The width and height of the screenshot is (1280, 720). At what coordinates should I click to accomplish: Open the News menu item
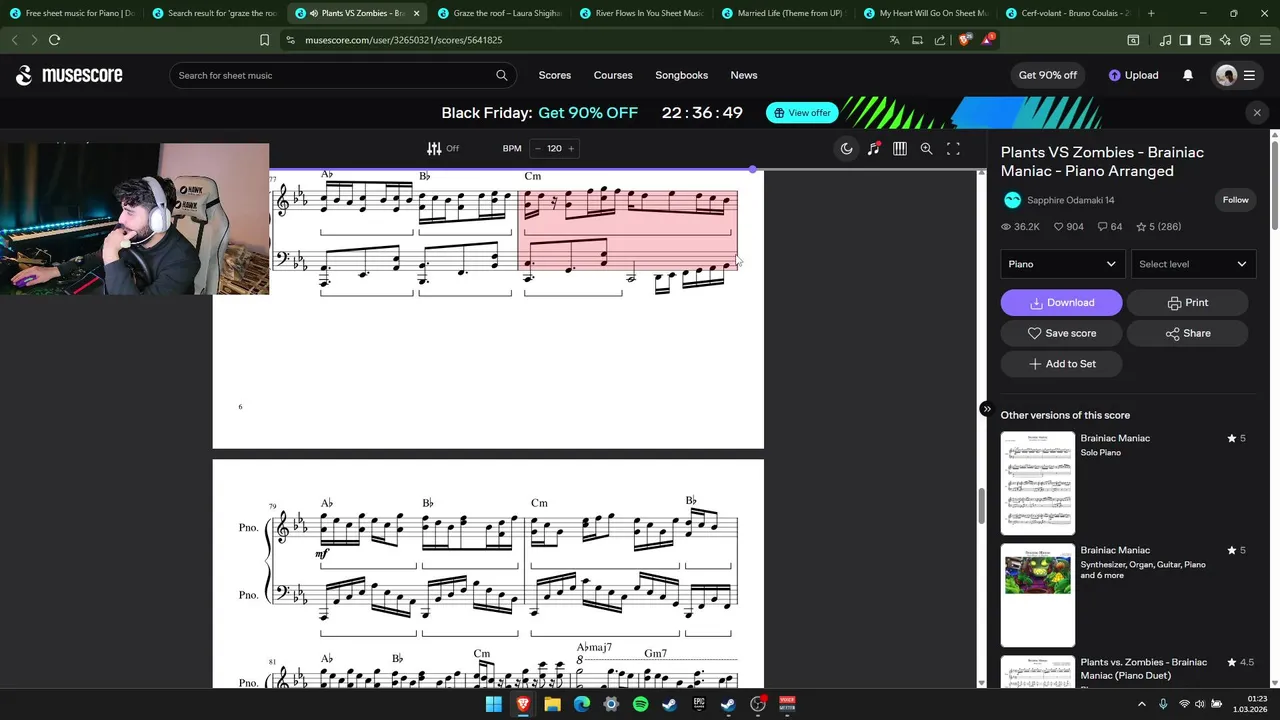744,75
